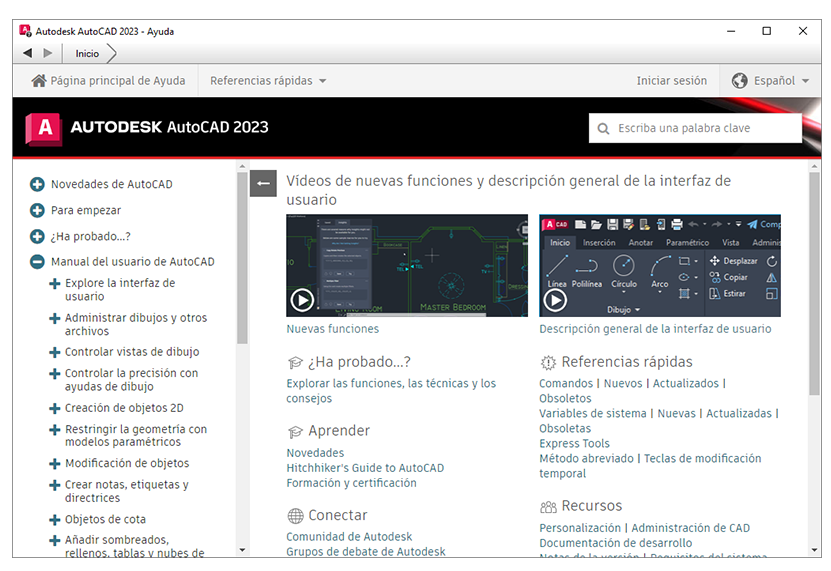
Task: Open Formación y certificación link
Action: tap(351, 483)
